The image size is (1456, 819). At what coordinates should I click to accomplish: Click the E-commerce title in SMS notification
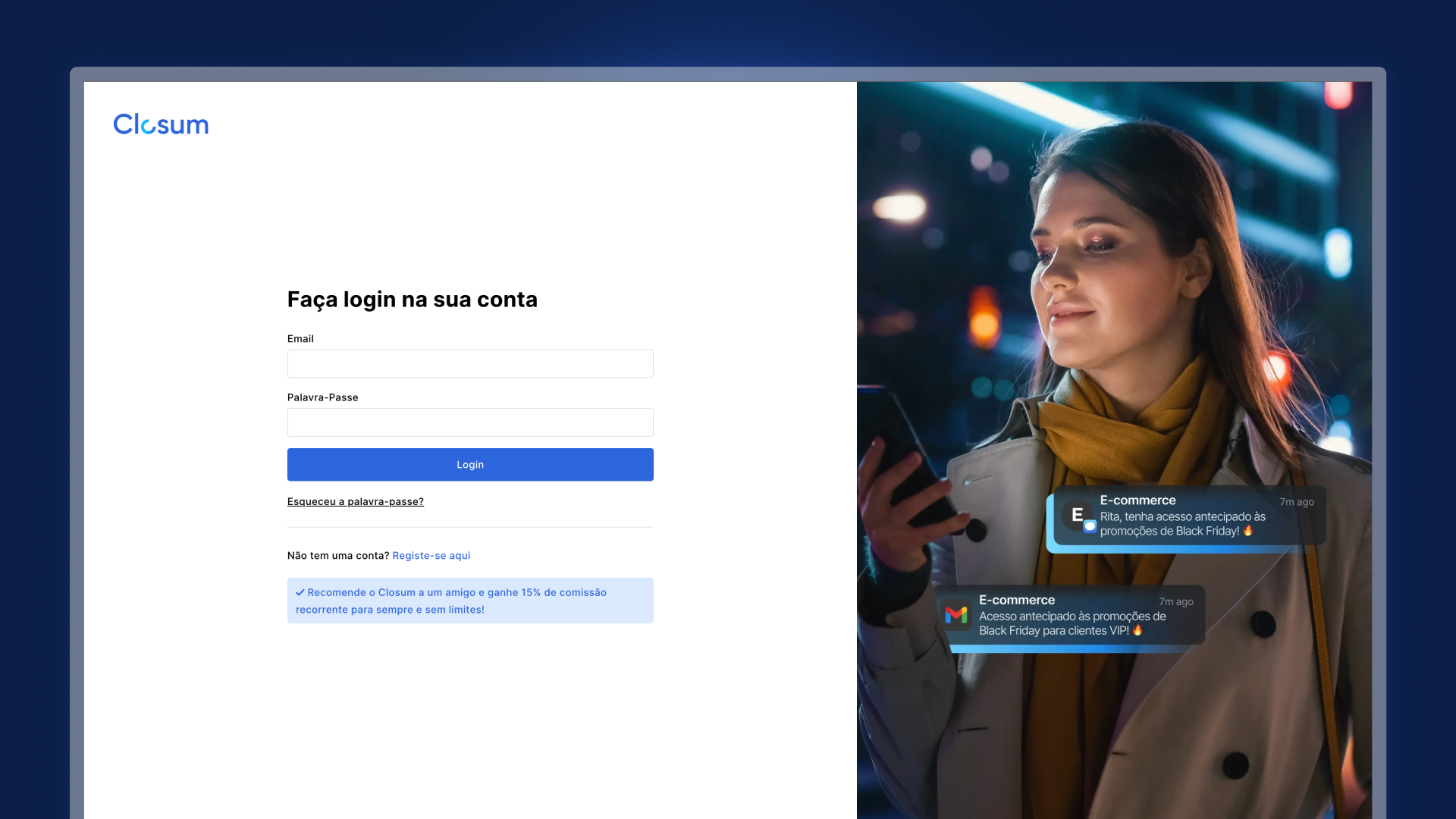[x=1137, y=500]
